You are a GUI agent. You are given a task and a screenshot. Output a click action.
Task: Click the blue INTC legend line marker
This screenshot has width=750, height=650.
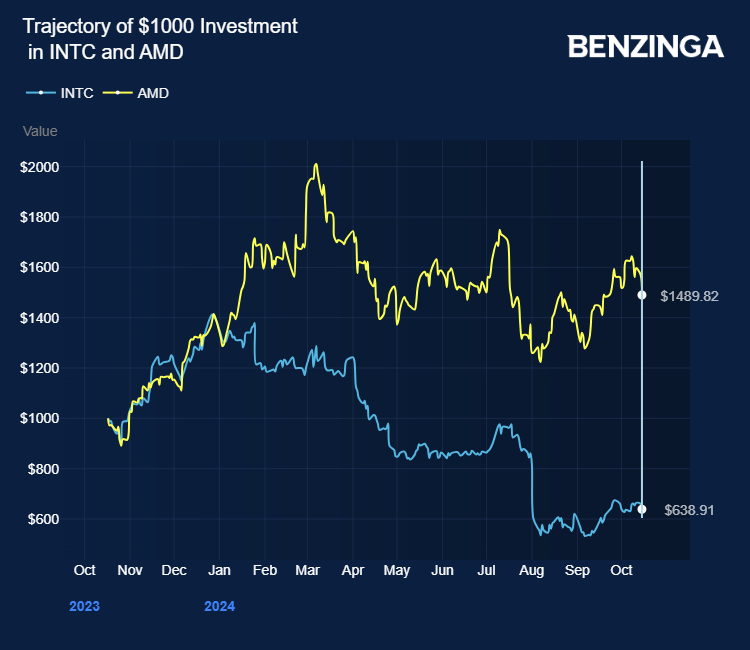40,93
